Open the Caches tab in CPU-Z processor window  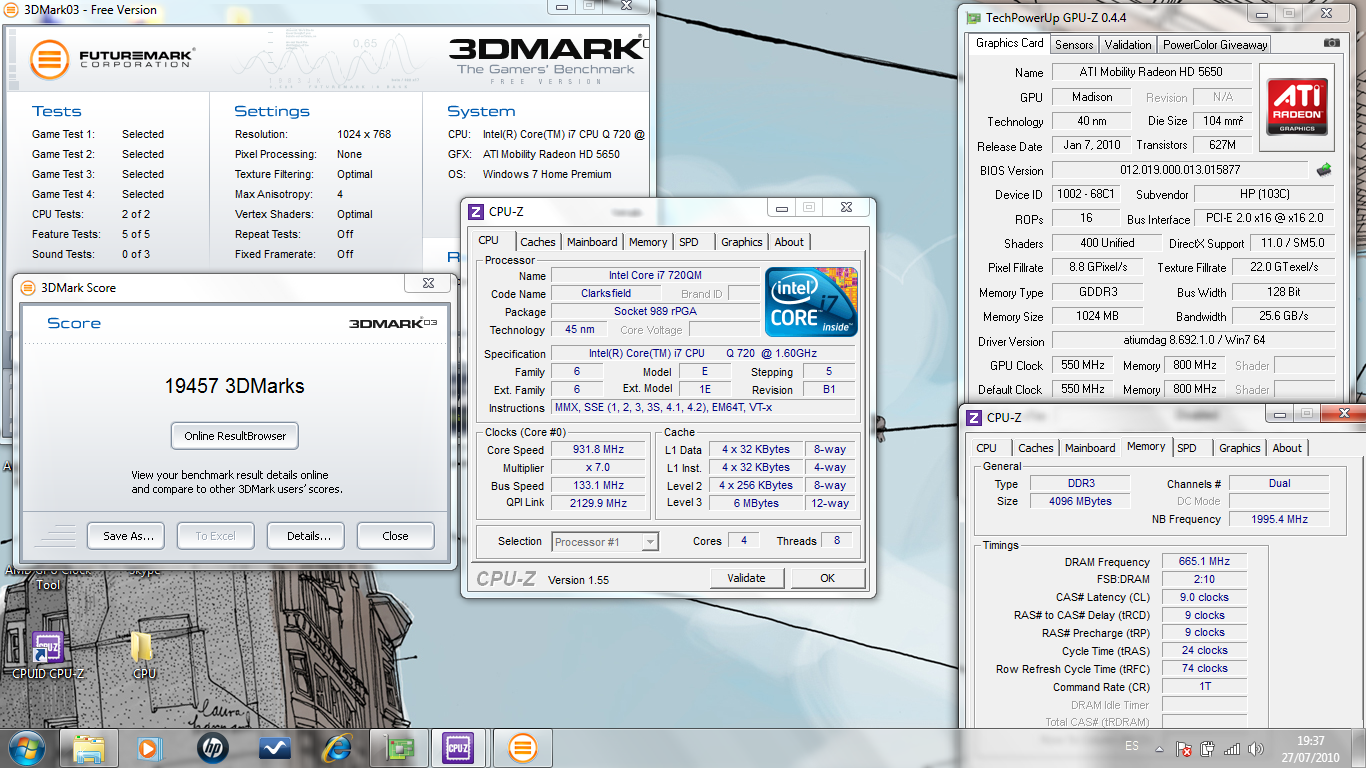[538, 242]
